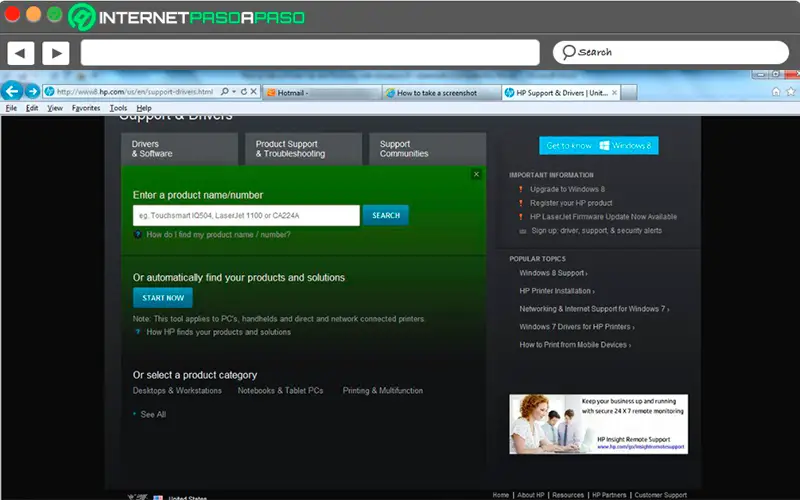Click footer HP Partners link
Viewport: 800px width, 500px height.
(x=609, y=495)
